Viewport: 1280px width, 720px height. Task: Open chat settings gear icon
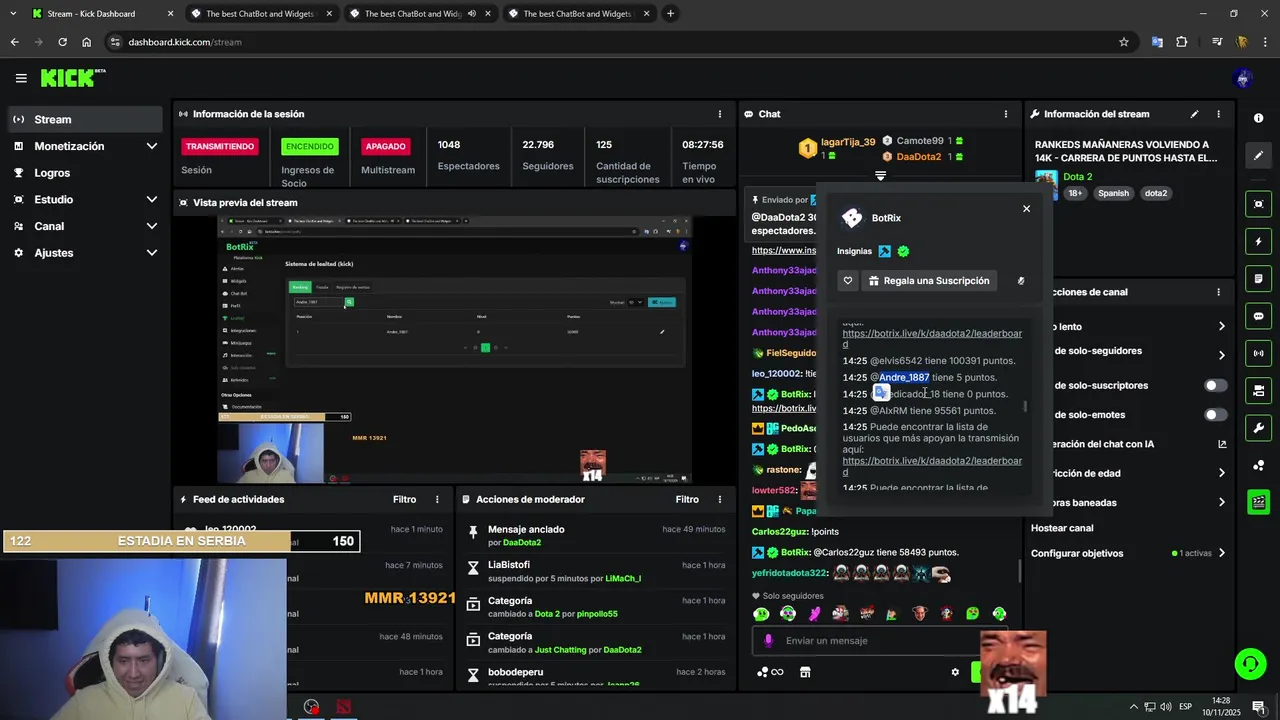[955, 672]
